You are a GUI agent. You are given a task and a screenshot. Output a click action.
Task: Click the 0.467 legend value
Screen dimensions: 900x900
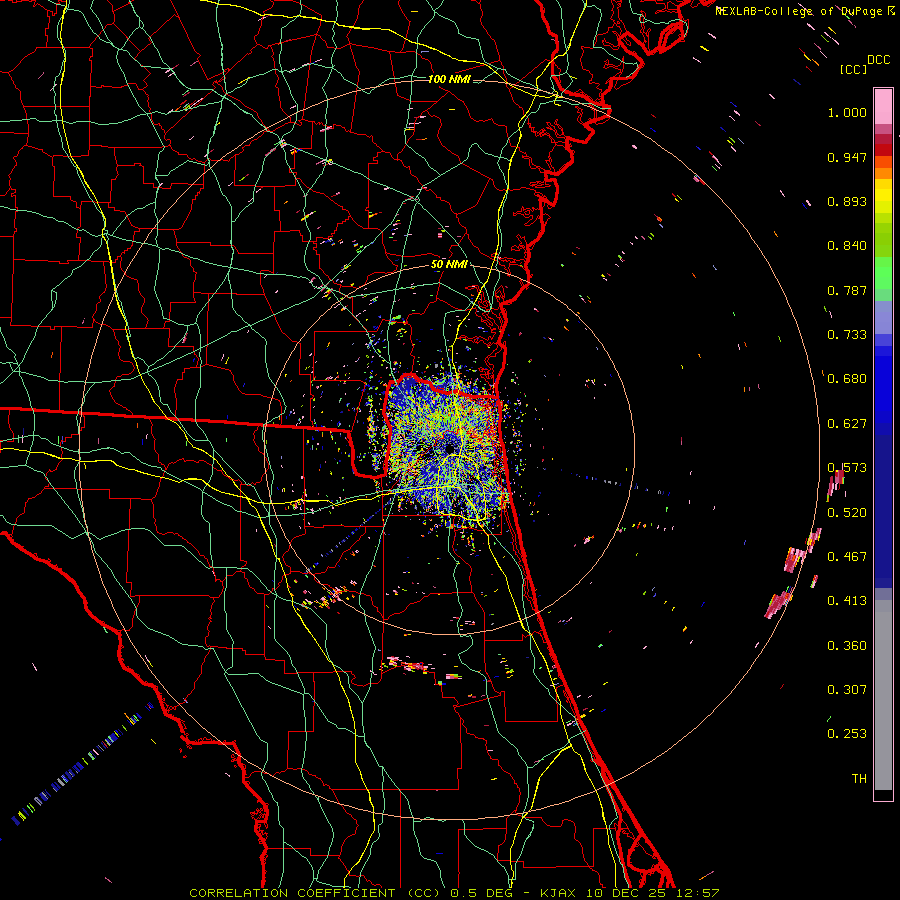(x=847, y=557)
